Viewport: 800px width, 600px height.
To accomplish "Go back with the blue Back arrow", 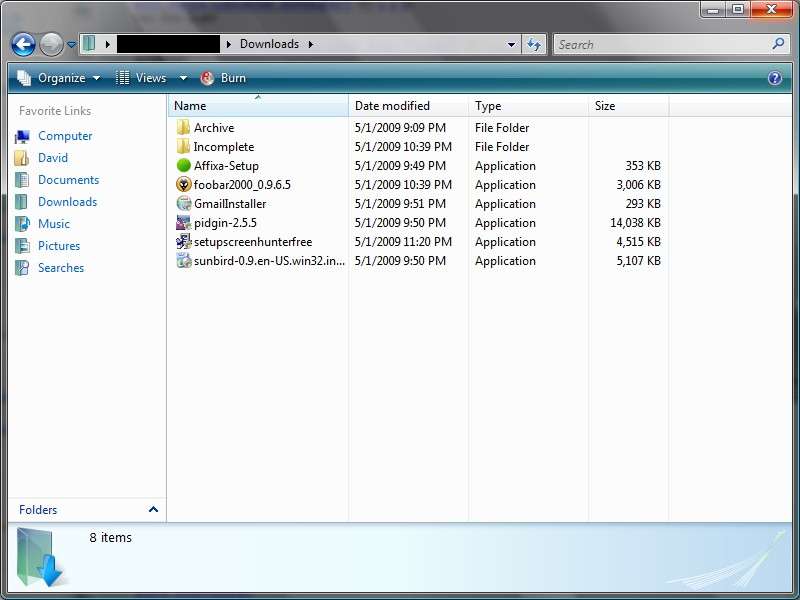I will 23,44.
